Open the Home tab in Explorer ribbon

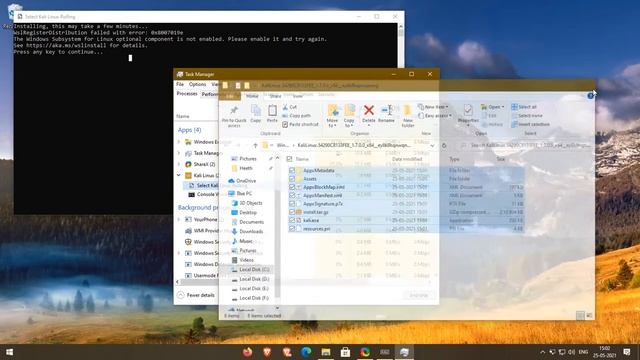click(x=252, y=96)
